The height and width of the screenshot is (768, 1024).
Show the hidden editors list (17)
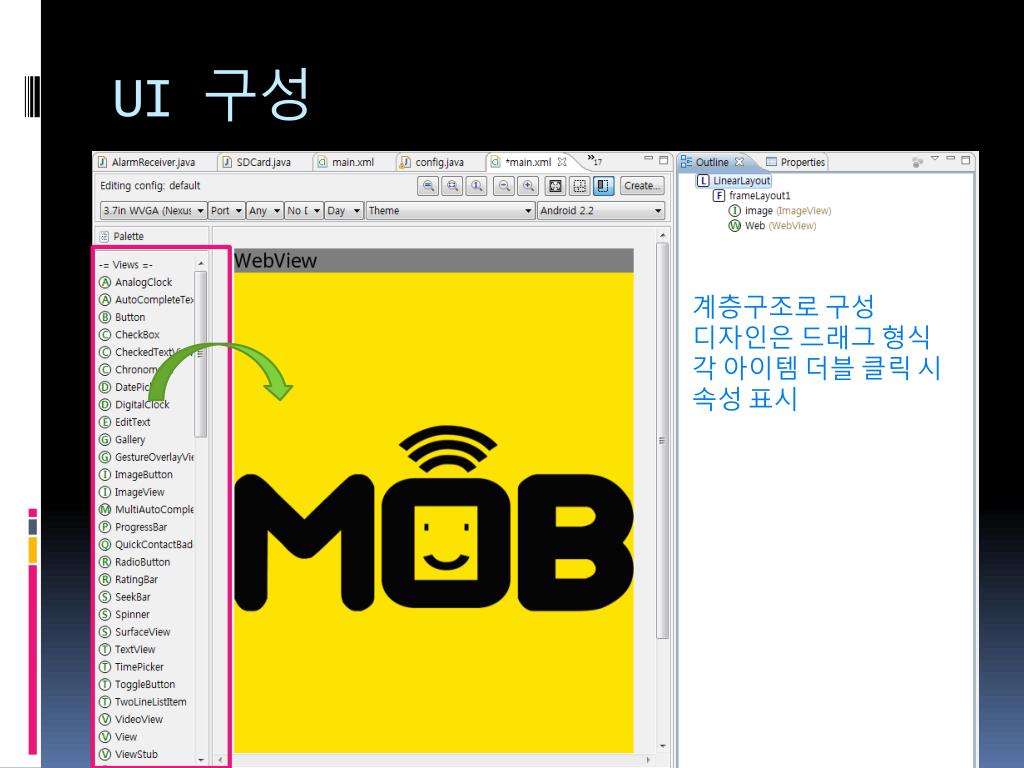click(594, 161)
